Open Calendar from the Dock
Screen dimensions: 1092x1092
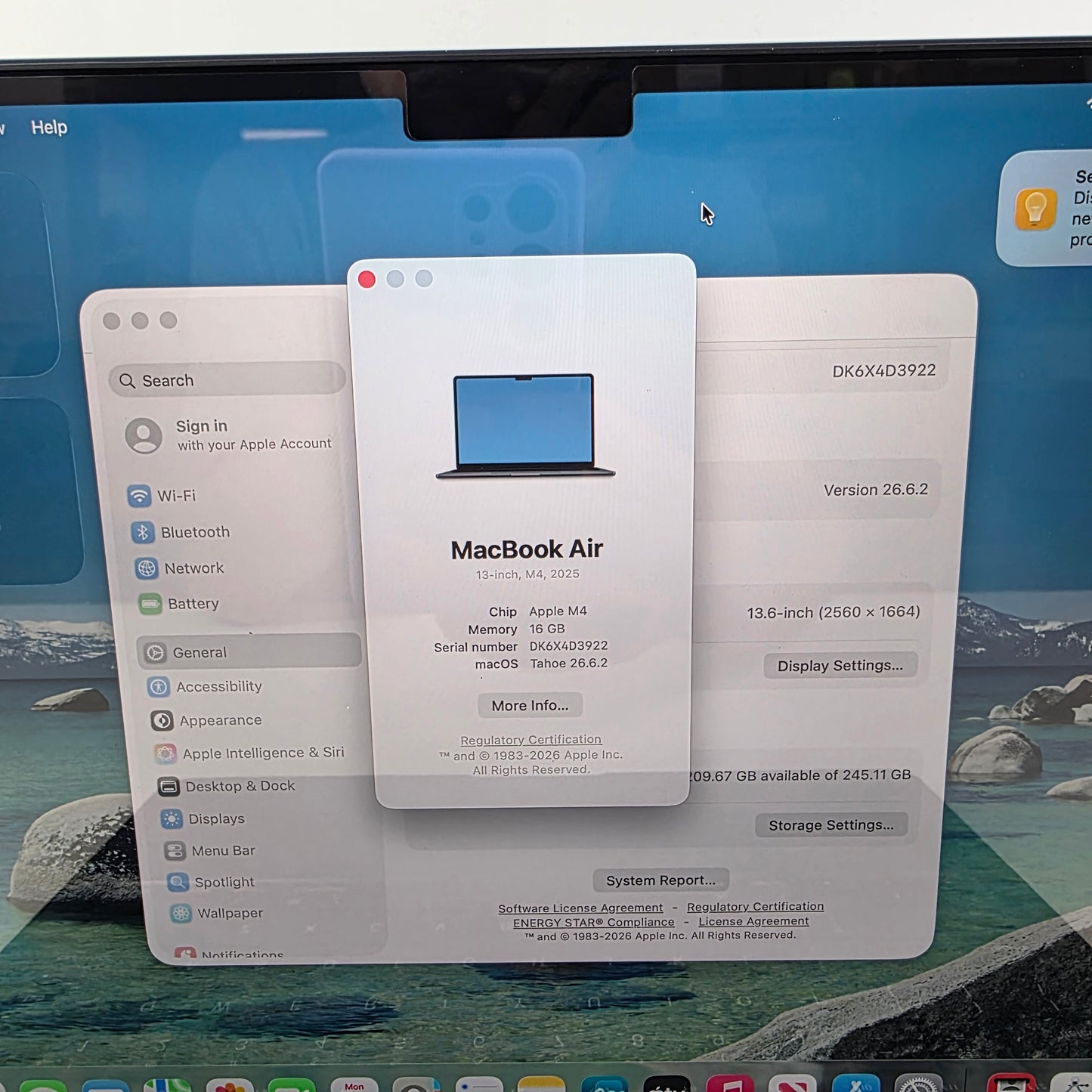(354, 1085)
